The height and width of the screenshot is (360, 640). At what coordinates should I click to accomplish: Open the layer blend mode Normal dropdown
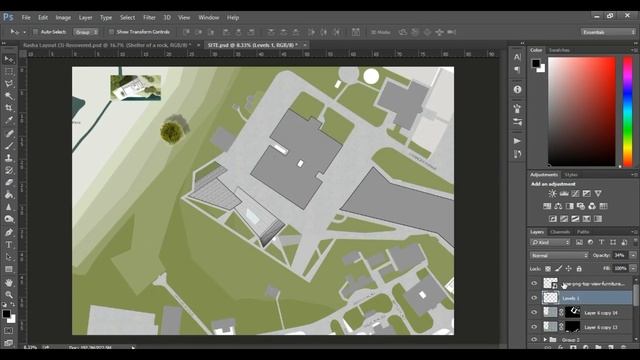[559, 256]
